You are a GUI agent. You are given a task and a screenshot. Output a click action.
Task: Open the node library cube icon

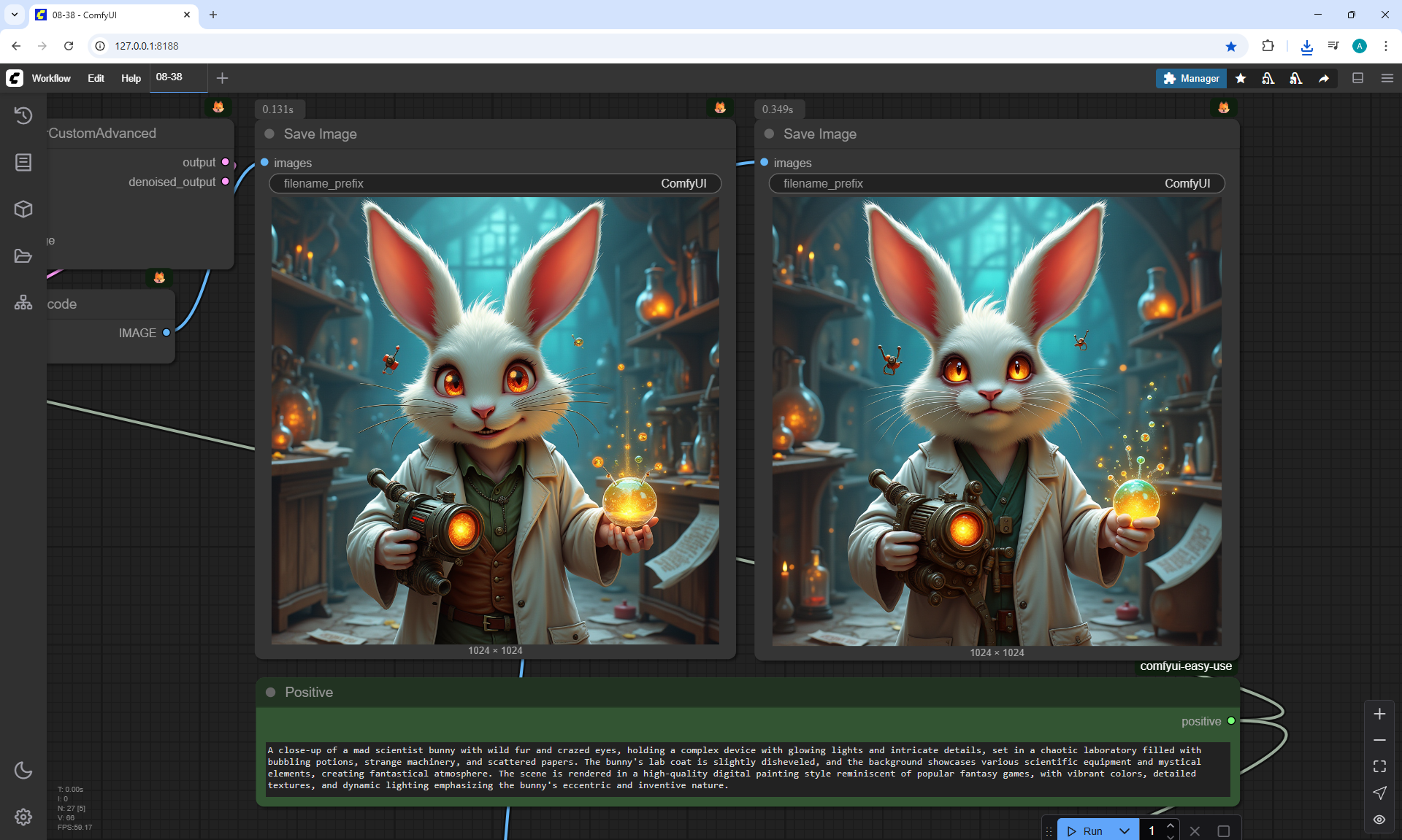[x=23, y=209]
